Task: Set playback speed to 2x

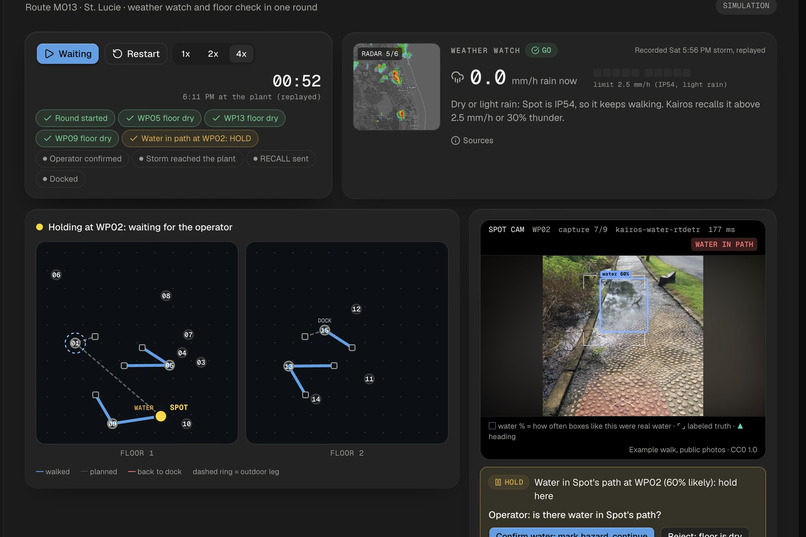Action: coord(213,54)
